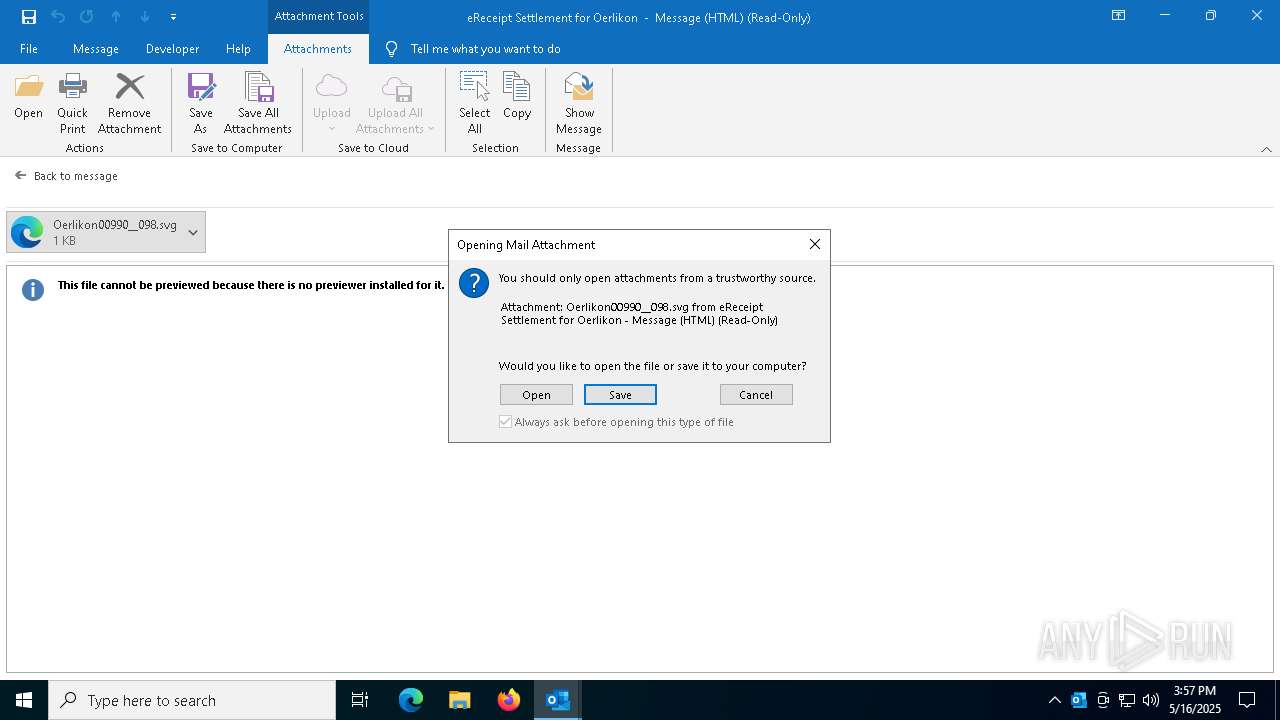Click Save As in the ribbon

click(201, 104)
